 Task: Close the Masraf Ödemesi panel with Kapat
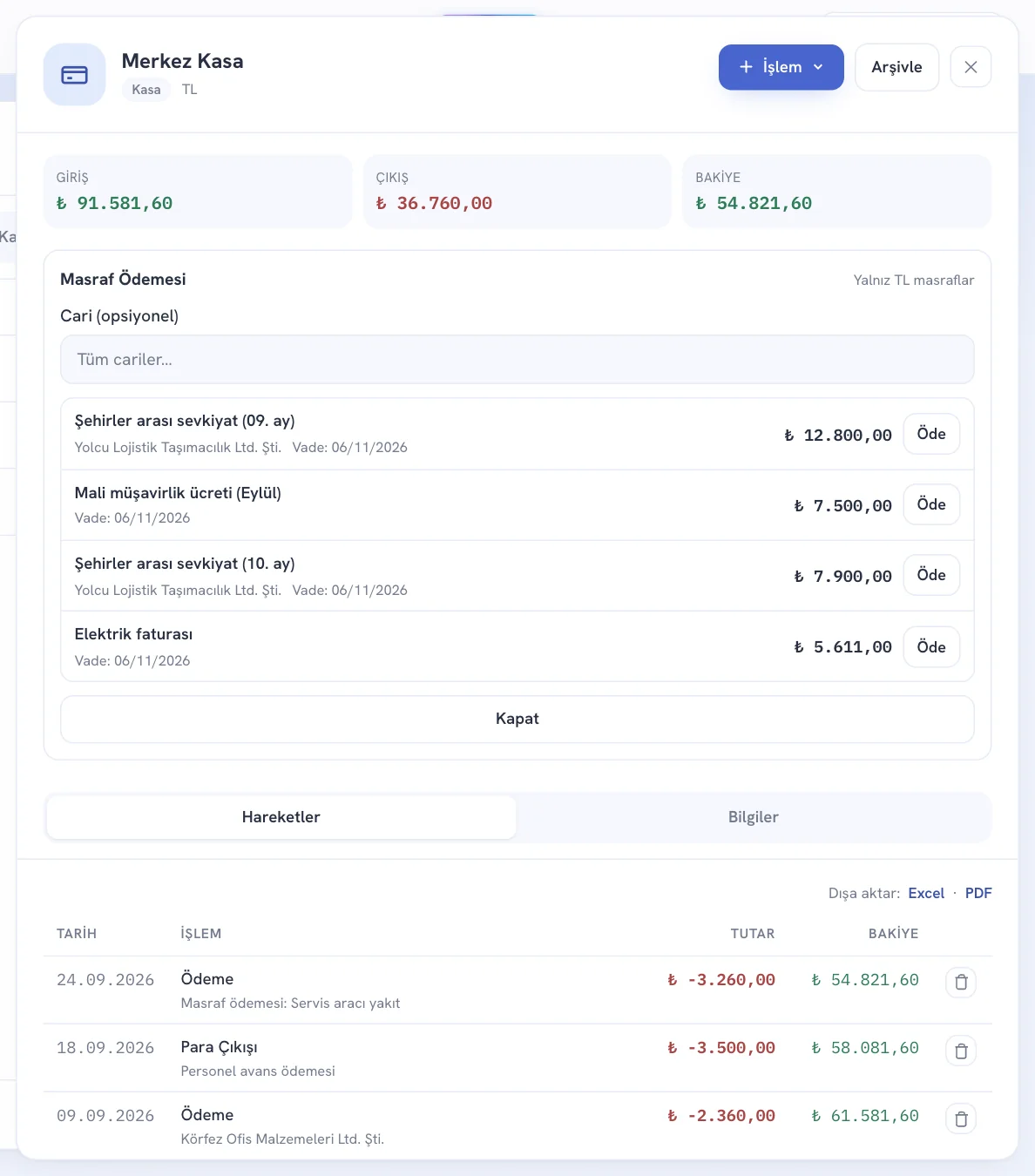pyautogui.click(x=517, y=719)
